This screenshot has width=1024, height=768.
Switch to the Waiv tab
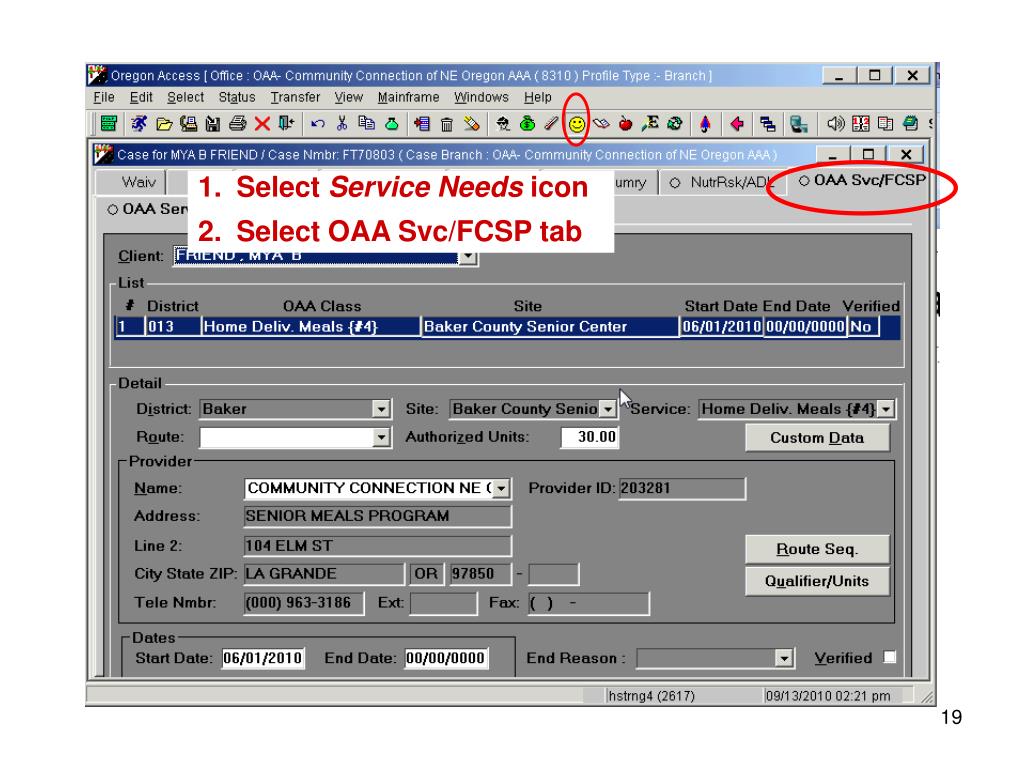(131, 182)
